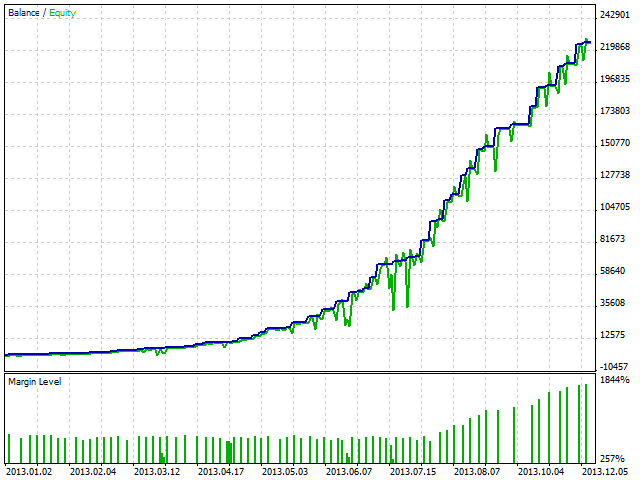Click the 81673 axis value

pos(612,239)
